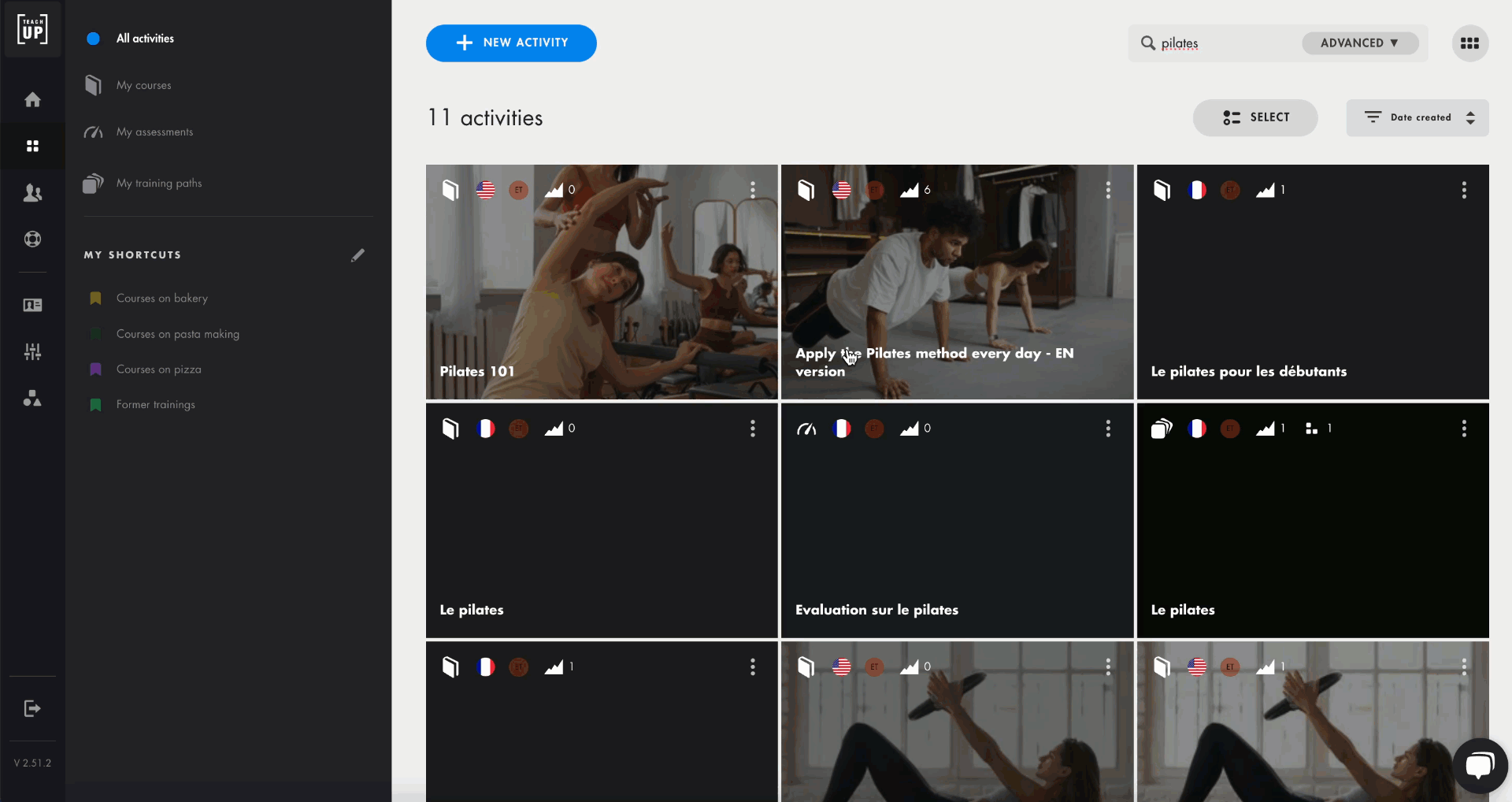Click the TeachUp logo

click(32, 29)
